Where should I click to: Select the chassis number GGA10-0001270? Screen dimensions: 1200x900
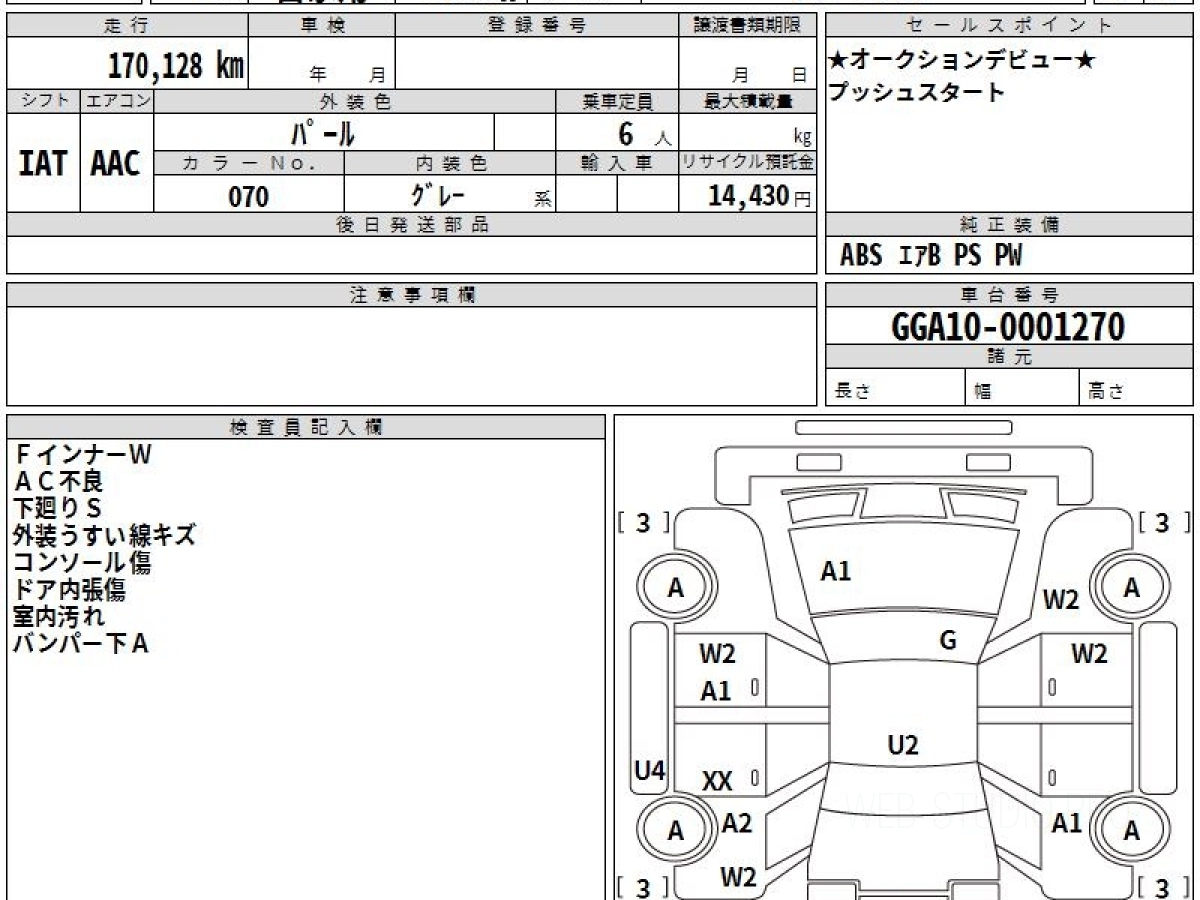pyautogui.click(x=1009, y=327)
